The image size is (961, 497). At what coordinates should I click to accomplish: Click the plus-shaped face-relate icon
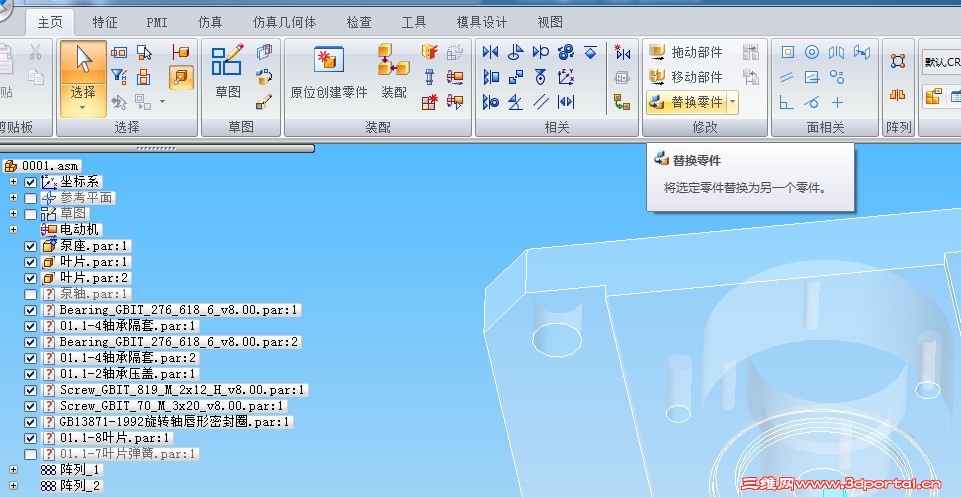click(837, 102)
